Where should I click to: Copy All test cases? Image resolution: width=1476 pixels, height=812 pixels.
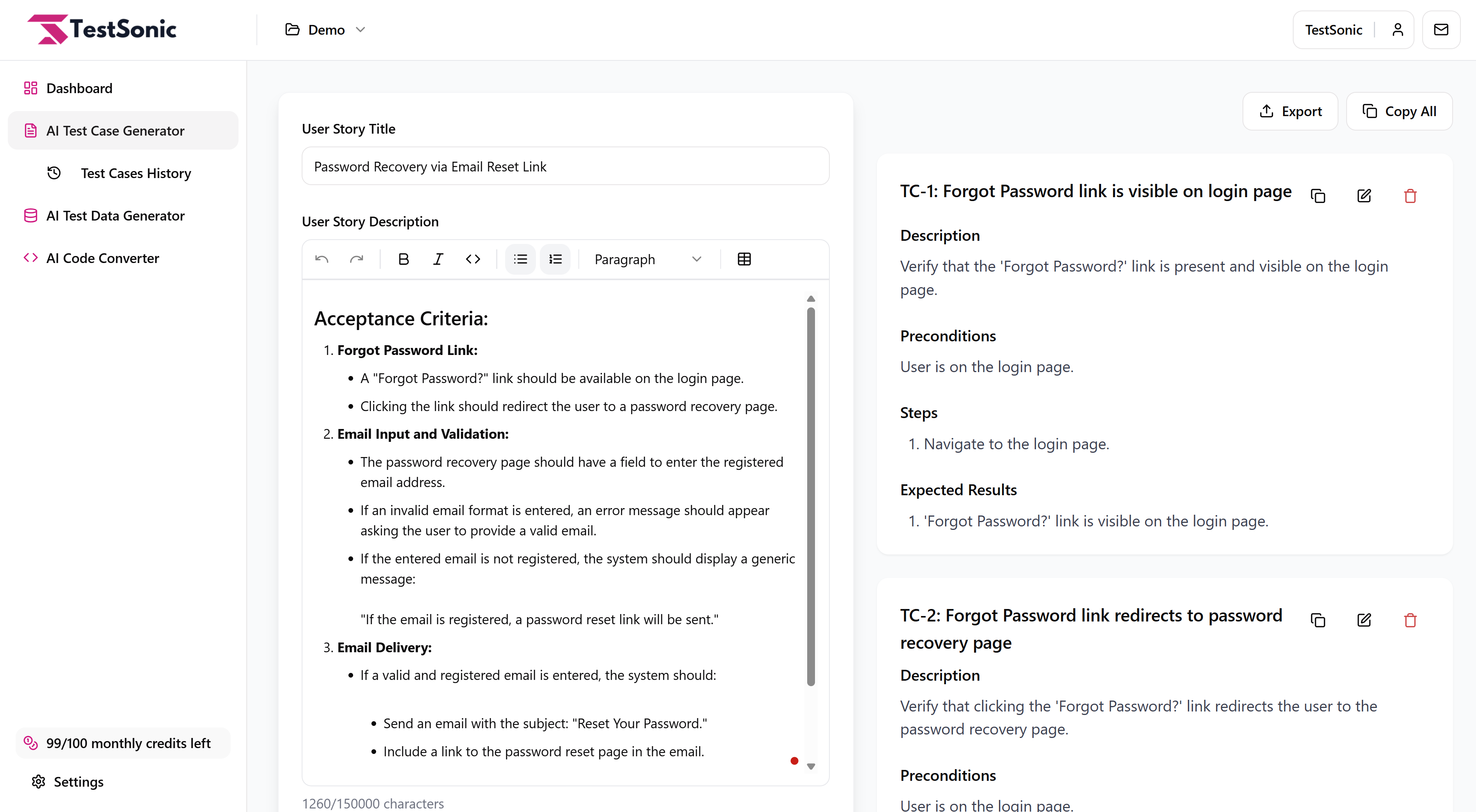pyautogui.click(x=1399, y=111)
